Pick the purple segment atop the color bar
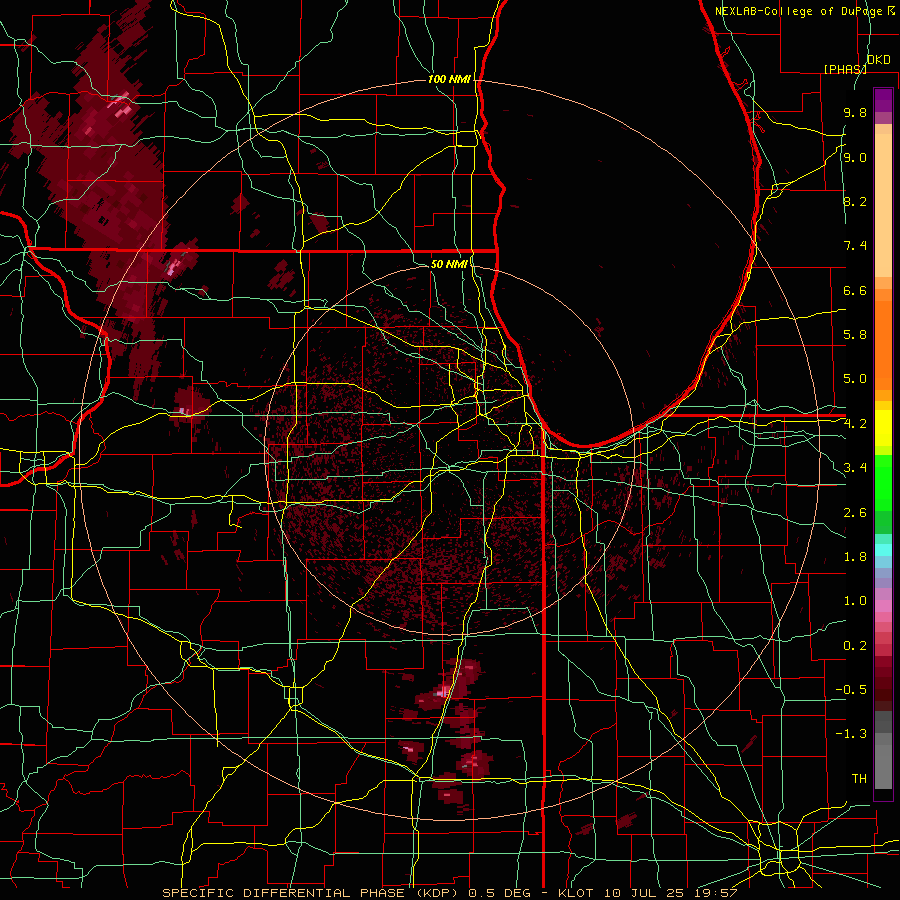 [883, 100]
